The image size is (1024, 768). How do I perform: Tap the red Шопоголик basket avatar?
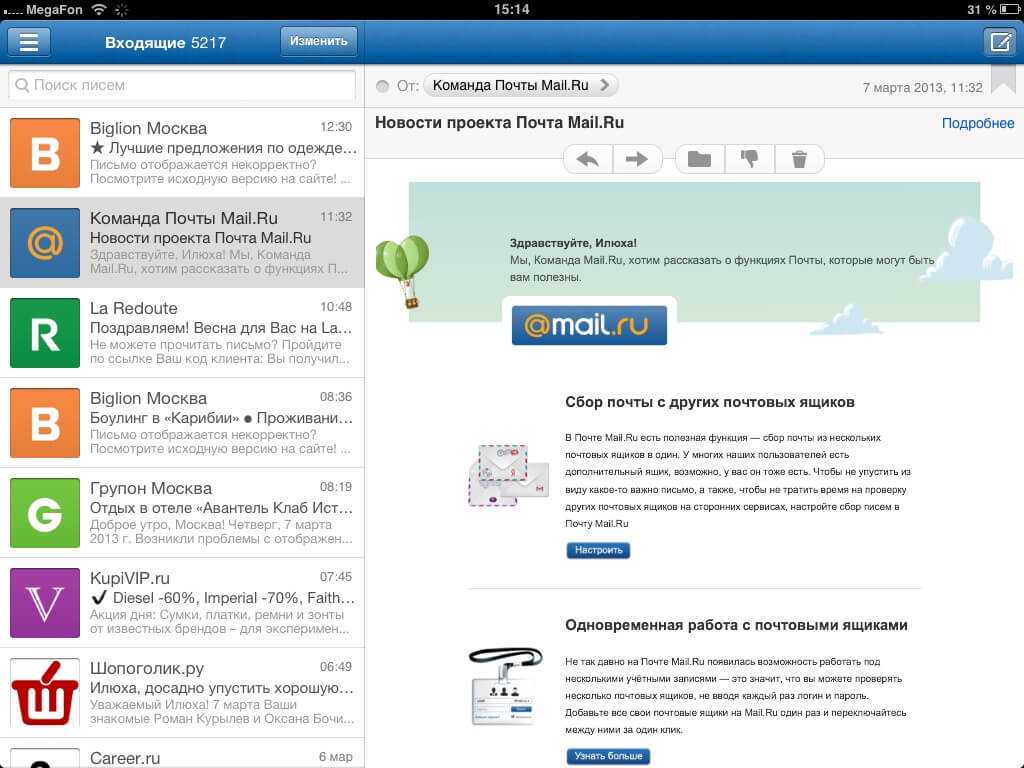click(x=45, y=693)
